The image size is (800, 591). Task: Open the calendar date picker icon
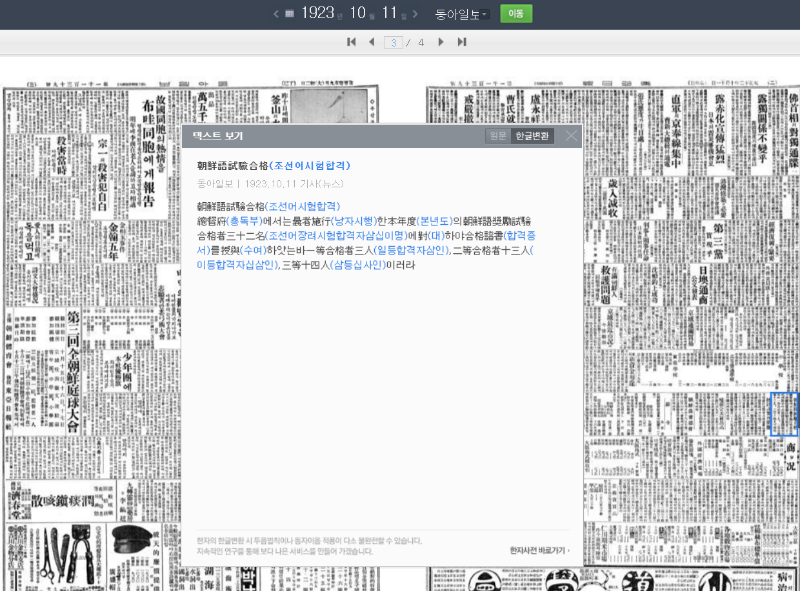[289, 14]
